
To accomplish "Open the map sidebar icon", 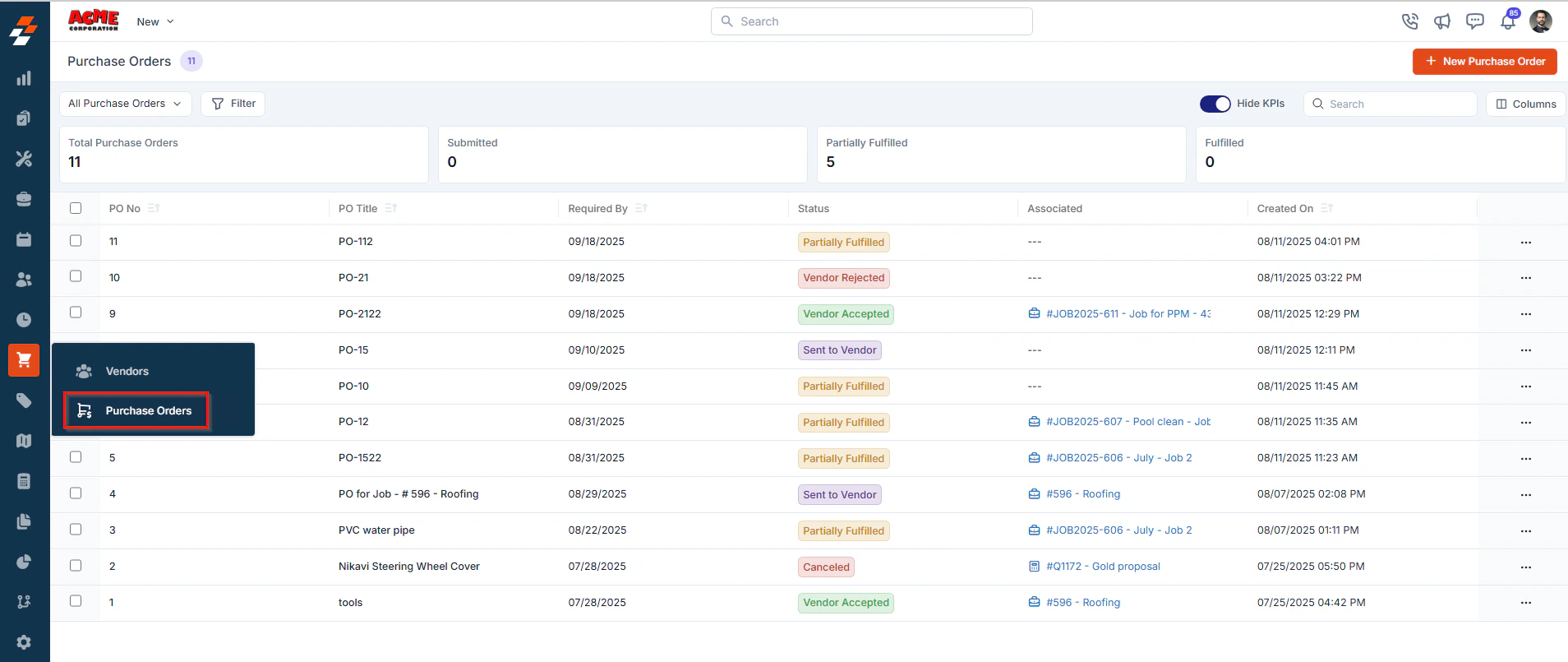I will tap(24, 441).
